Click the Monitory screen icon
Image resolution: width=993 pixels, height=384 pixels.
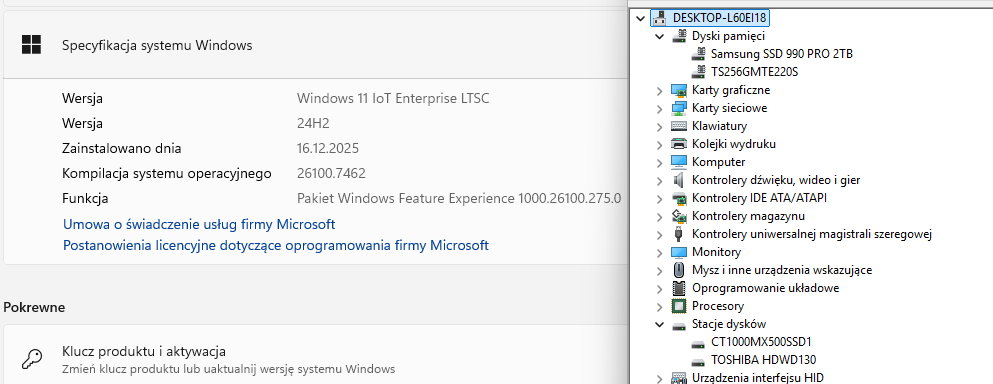pyautogui.click(x=678, y=252)
